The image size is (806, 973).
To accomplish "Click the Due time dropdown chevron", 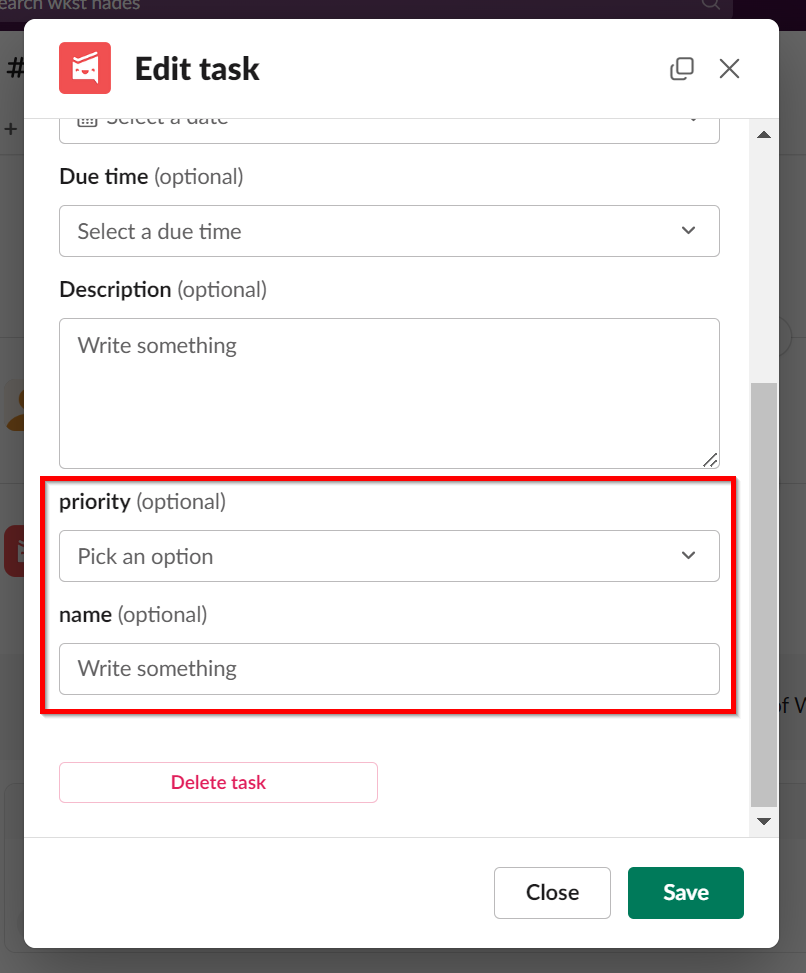I will pos(688,230).
